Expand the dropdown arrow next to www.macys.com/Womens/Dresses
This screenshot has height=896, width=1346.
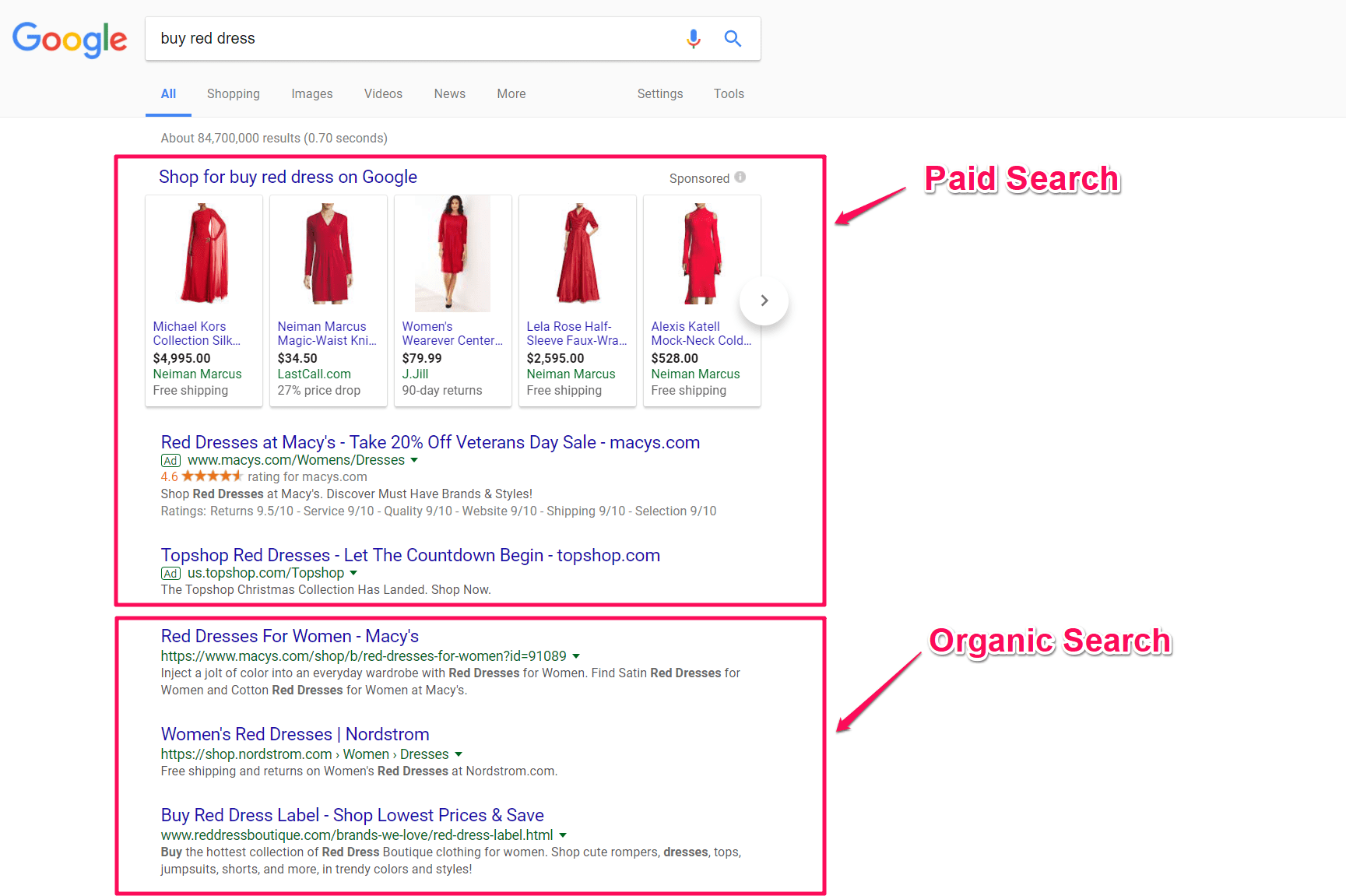[x=414, y=460]
